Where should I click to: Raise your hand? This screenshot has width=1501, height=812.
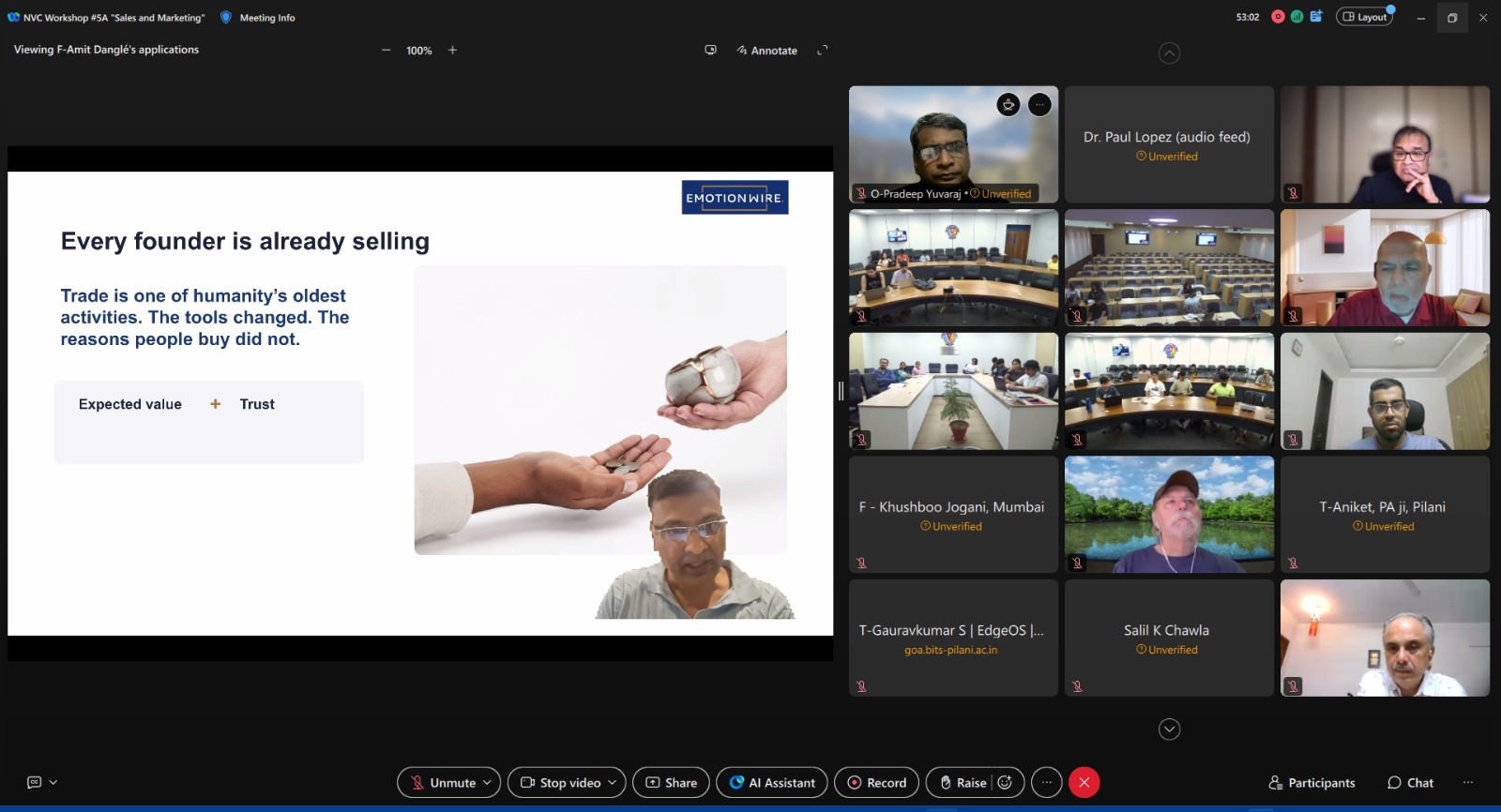[962, 783]
